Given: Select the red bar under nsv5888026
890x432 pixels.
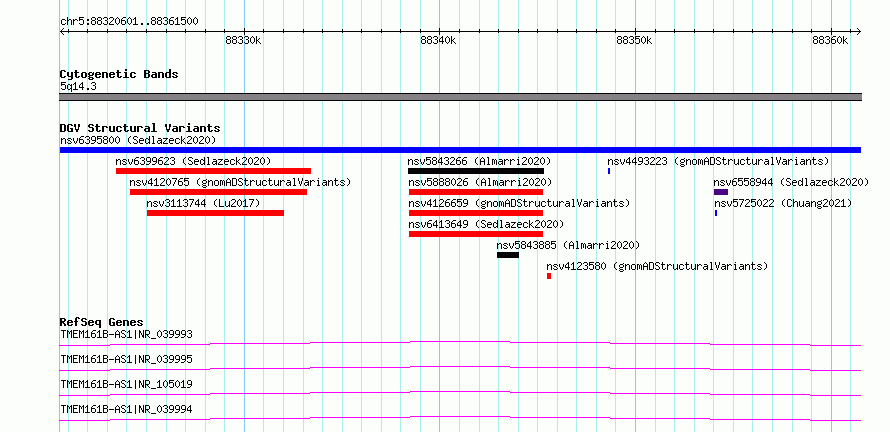Looking at the screenshot, I should tap(476, 192).
